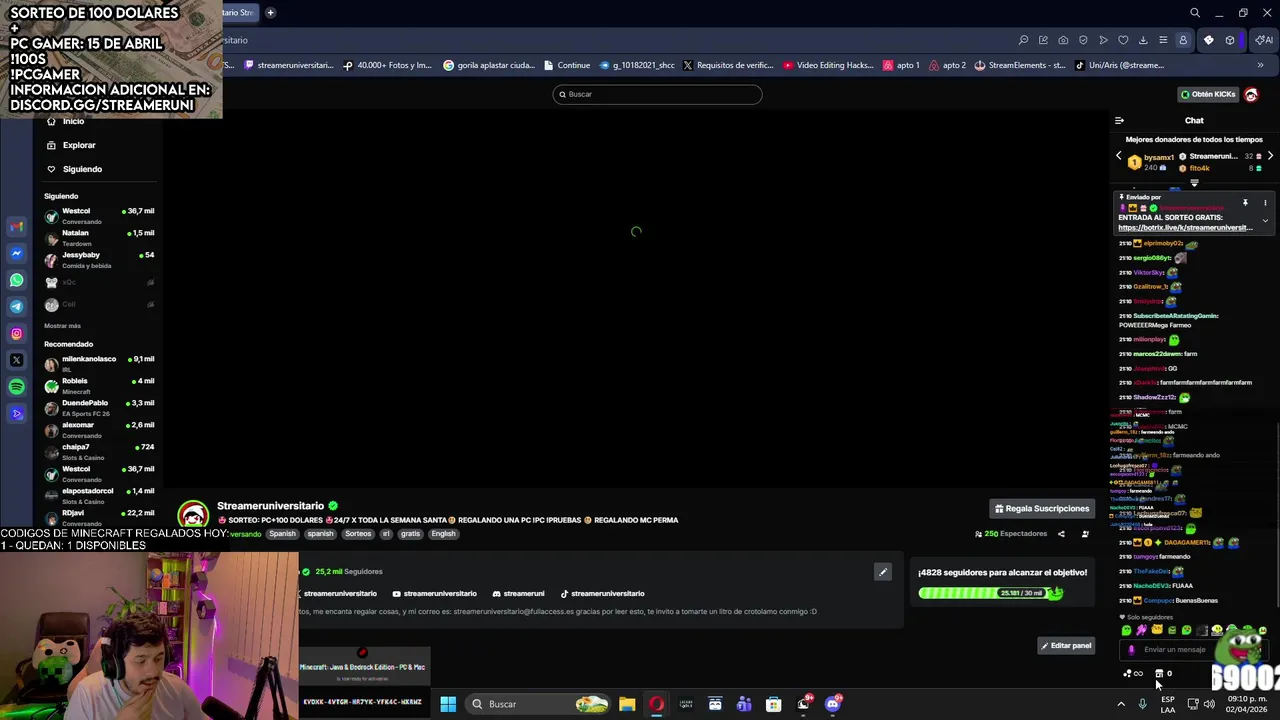Show hidden system tray icons
Screen dimensions: 1280x720
(1120, 704)
